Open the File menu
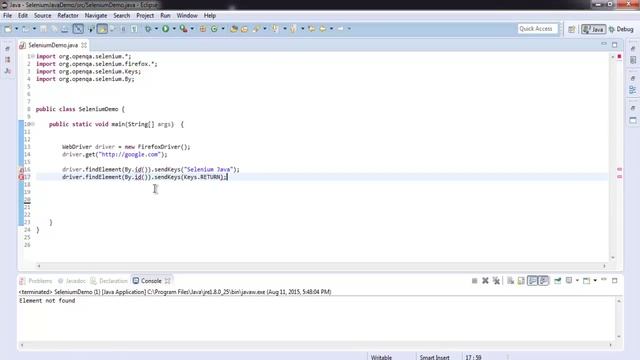 click(7, 16)
